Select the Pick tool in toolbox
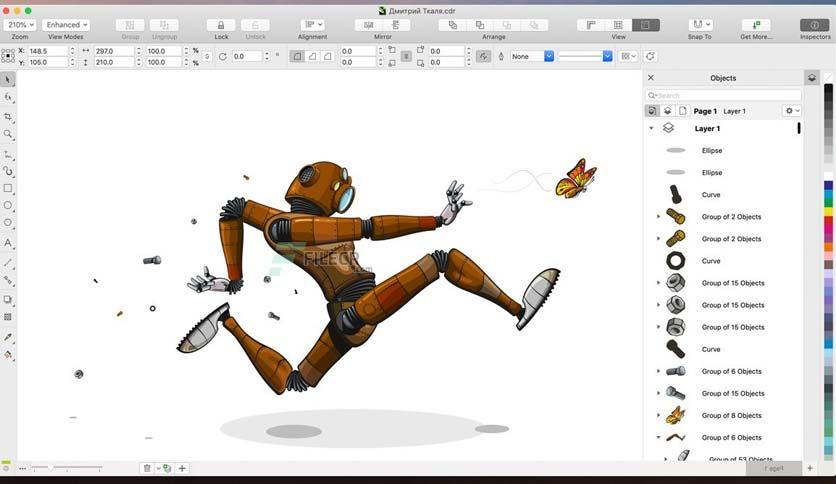 point(8,80)
